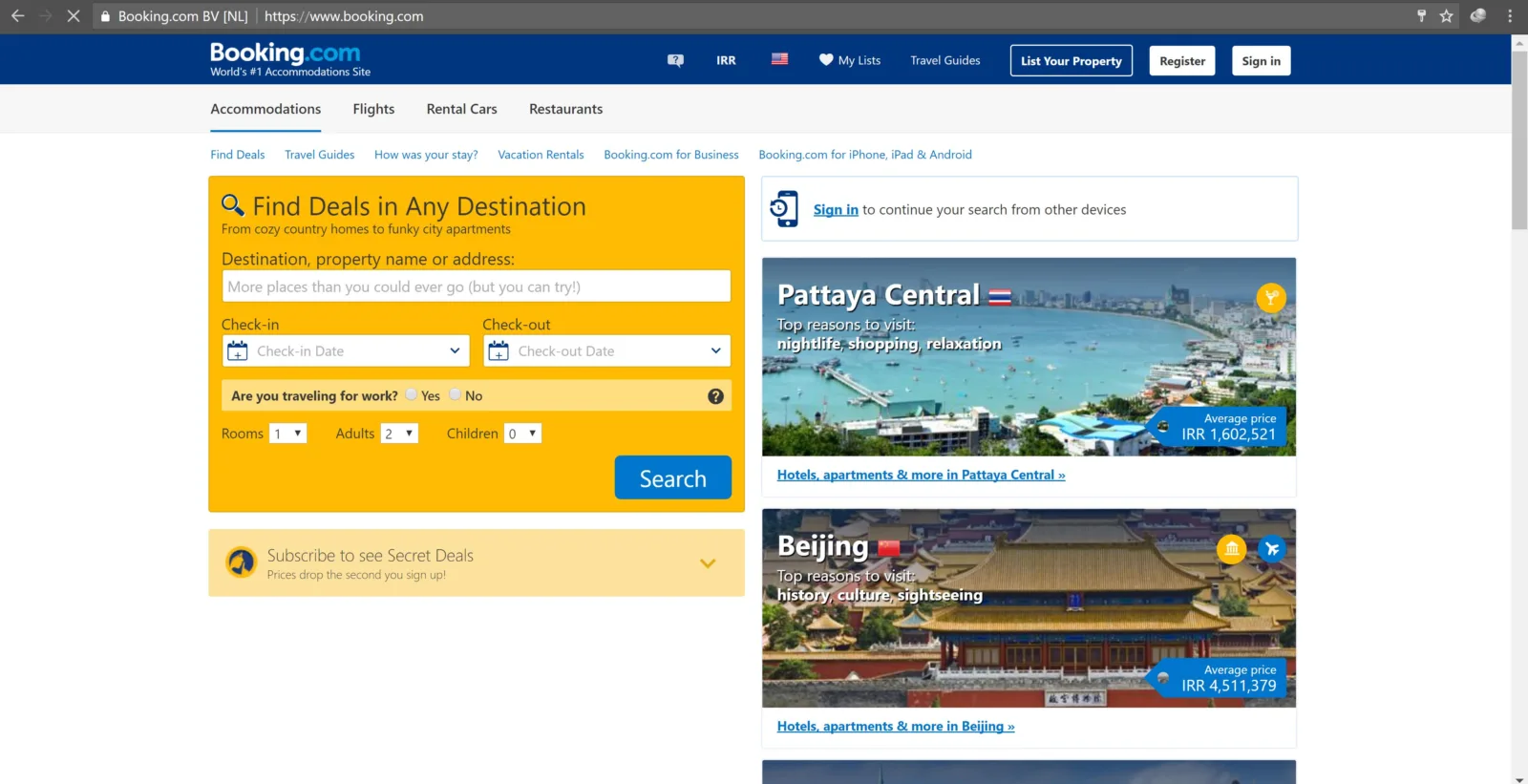Open the Pattaya Central destination photo
The image size is (1528, 784).
click(1029, 356)
